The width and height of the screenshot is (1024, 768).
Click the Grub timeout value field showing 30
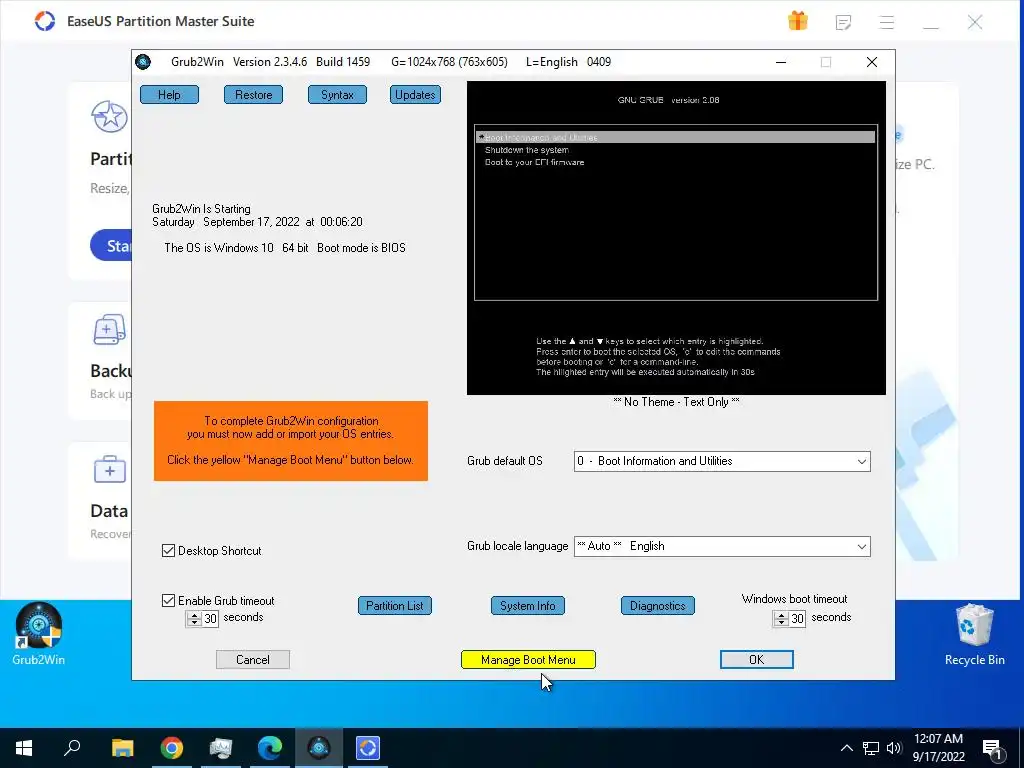[210, 618]
